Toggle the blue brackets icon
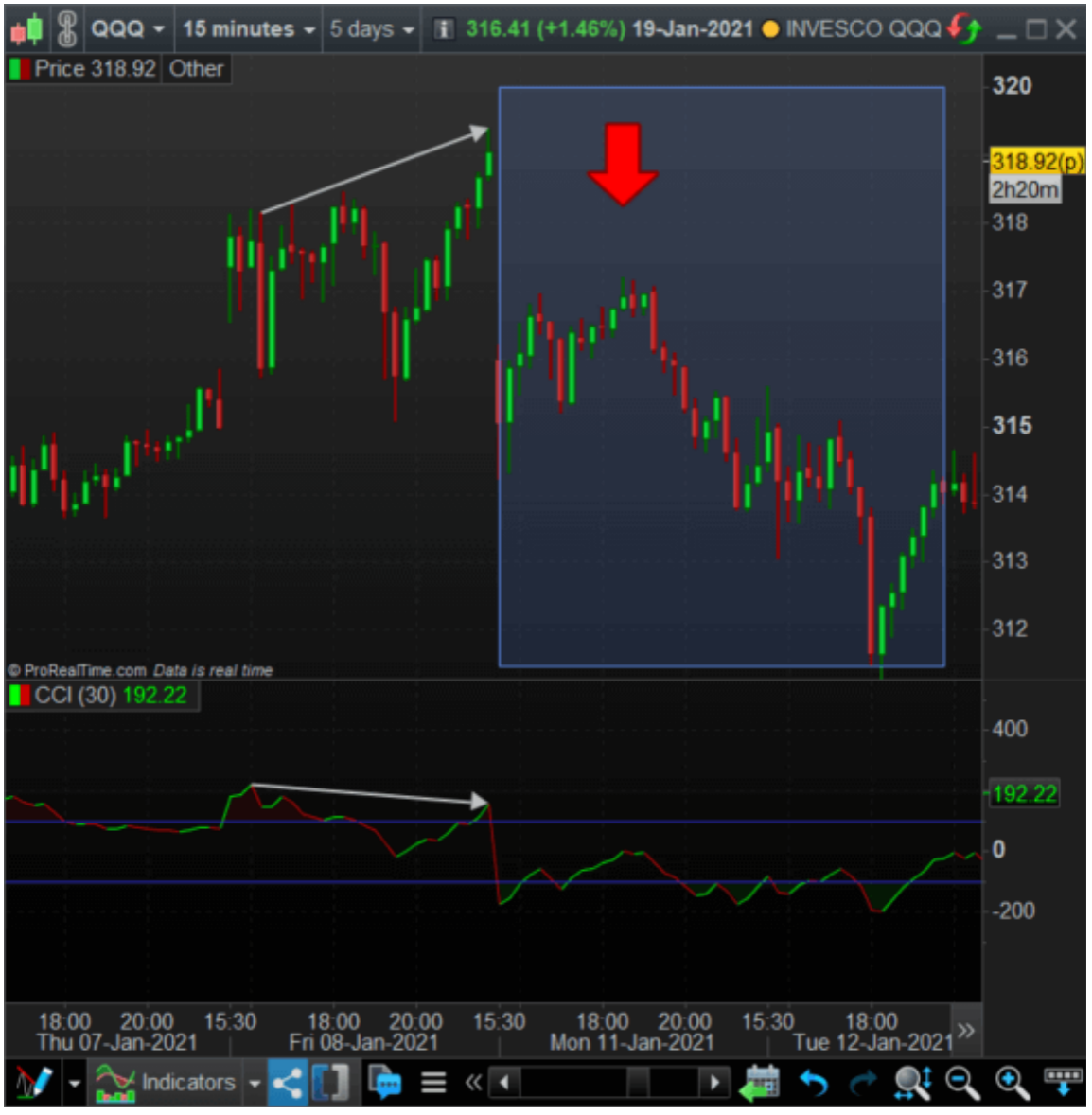1092x1115 pixels. (331, 1083)
